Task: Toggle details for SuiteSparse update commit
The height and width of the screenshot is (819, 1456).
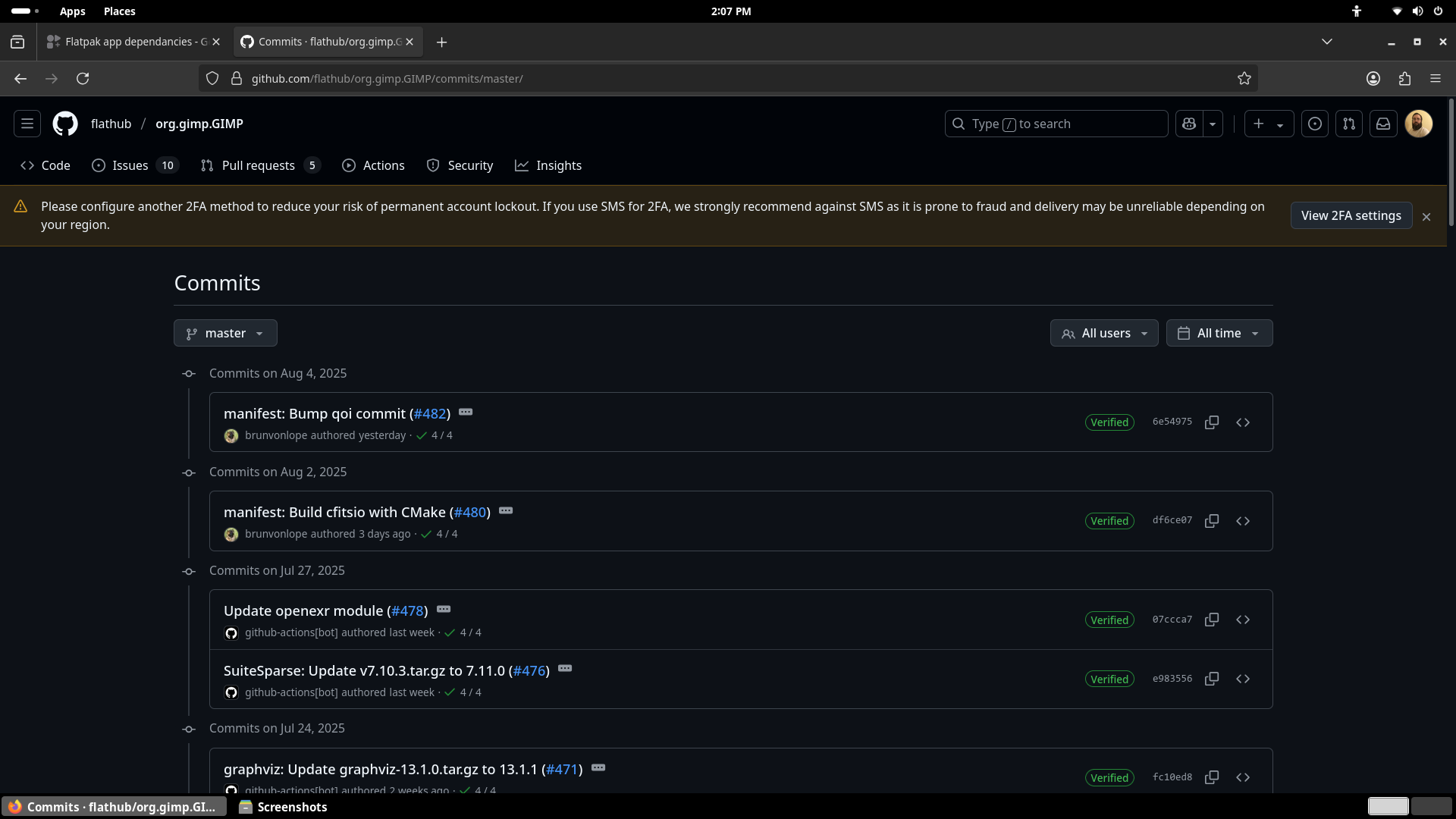Action: point(565,669)
